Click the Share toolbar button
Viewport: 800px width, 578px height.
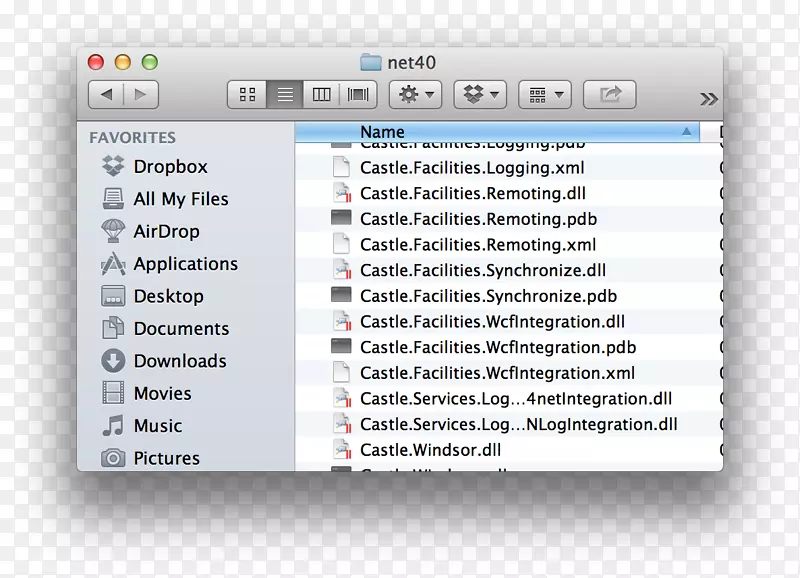click(x=609, y=95)
